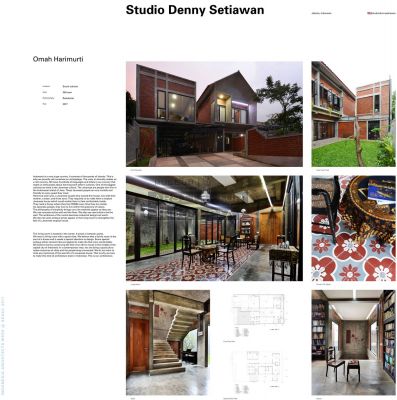The width and height of the screenshot is (397, 400).
Task: Click the caption under the tile close-up
Action: [x=323, y=284]
